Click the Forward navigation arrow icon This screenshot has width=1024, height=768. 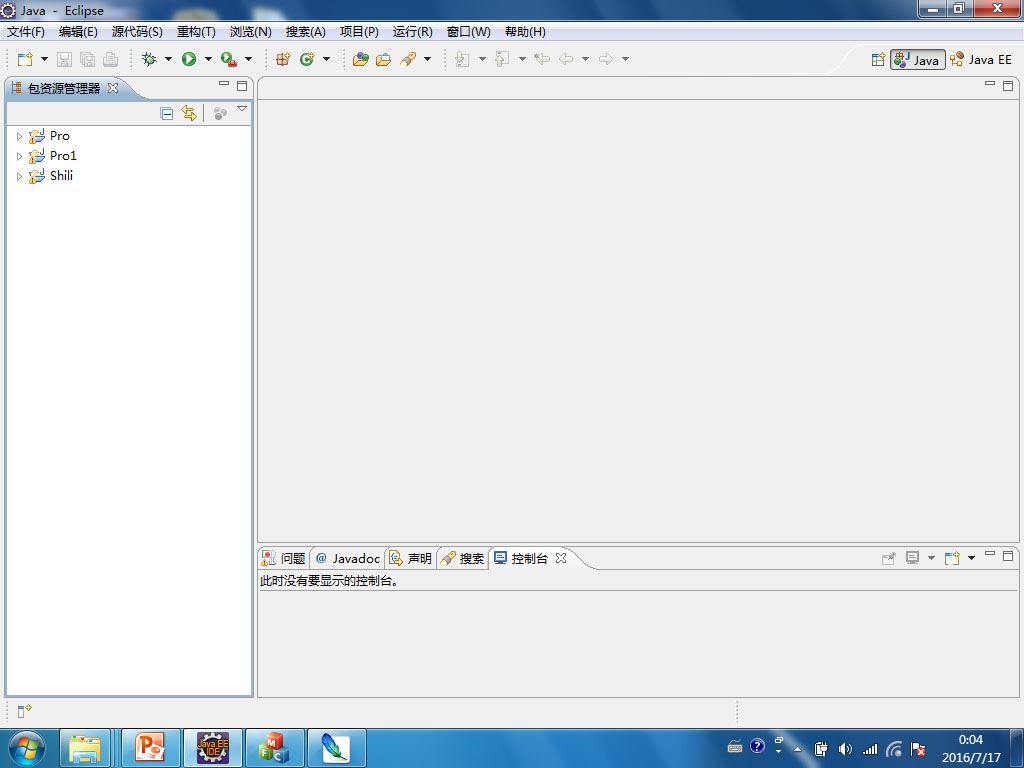pos(606,59)
